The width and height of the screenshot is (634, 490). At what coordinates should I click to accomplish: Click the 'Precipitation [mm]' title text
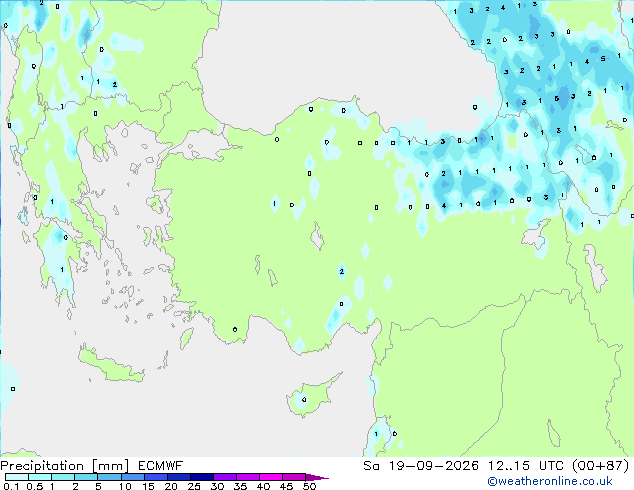(x=65, y=466)
